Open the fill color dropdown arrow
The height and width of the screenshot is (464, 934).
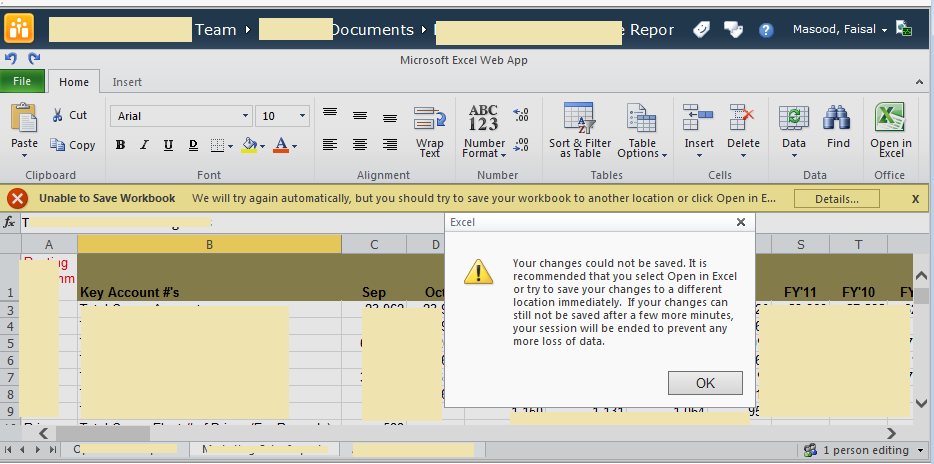point(262,146)
